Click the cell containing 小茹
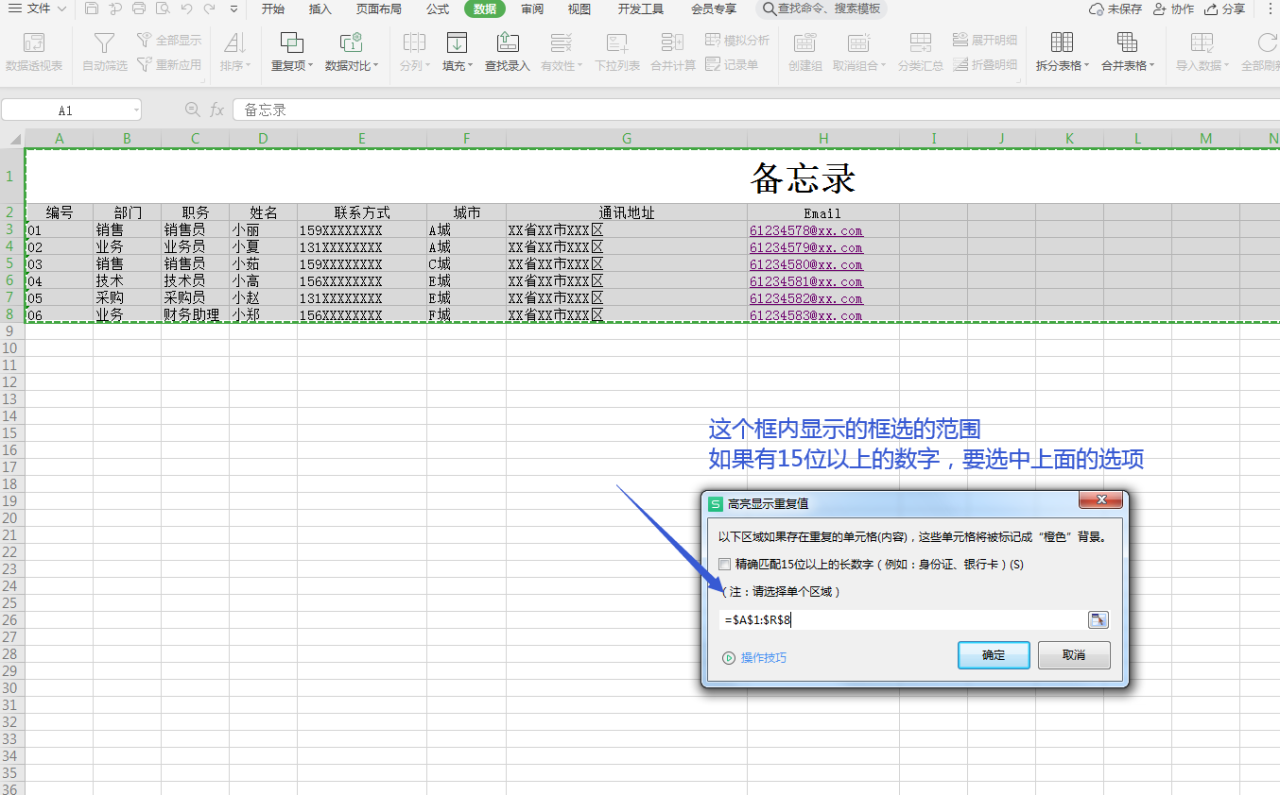The height and width of the screenshot is (795, 1280). pos(263,265)
